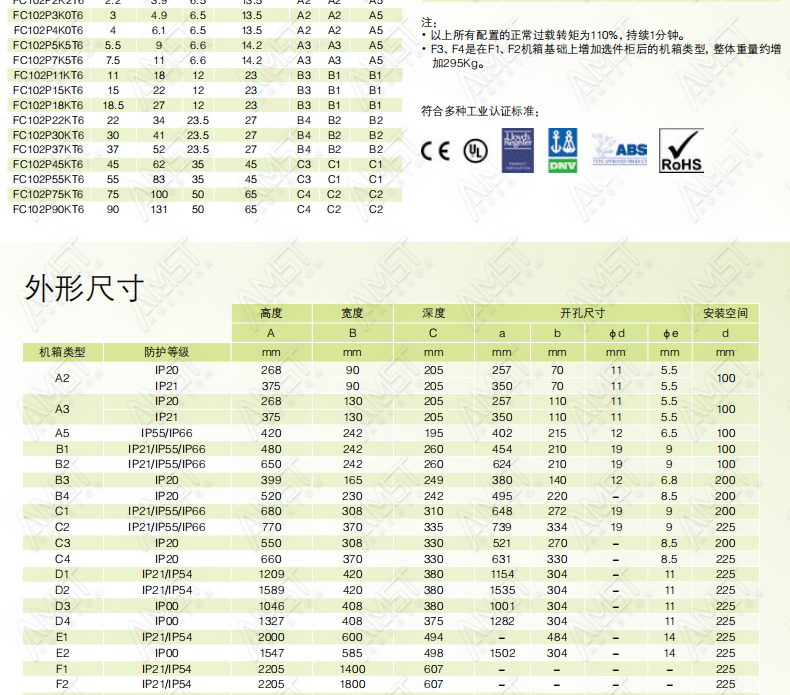
Task: Select the D4 enclosure type label
Action: [x=62, y=621]
